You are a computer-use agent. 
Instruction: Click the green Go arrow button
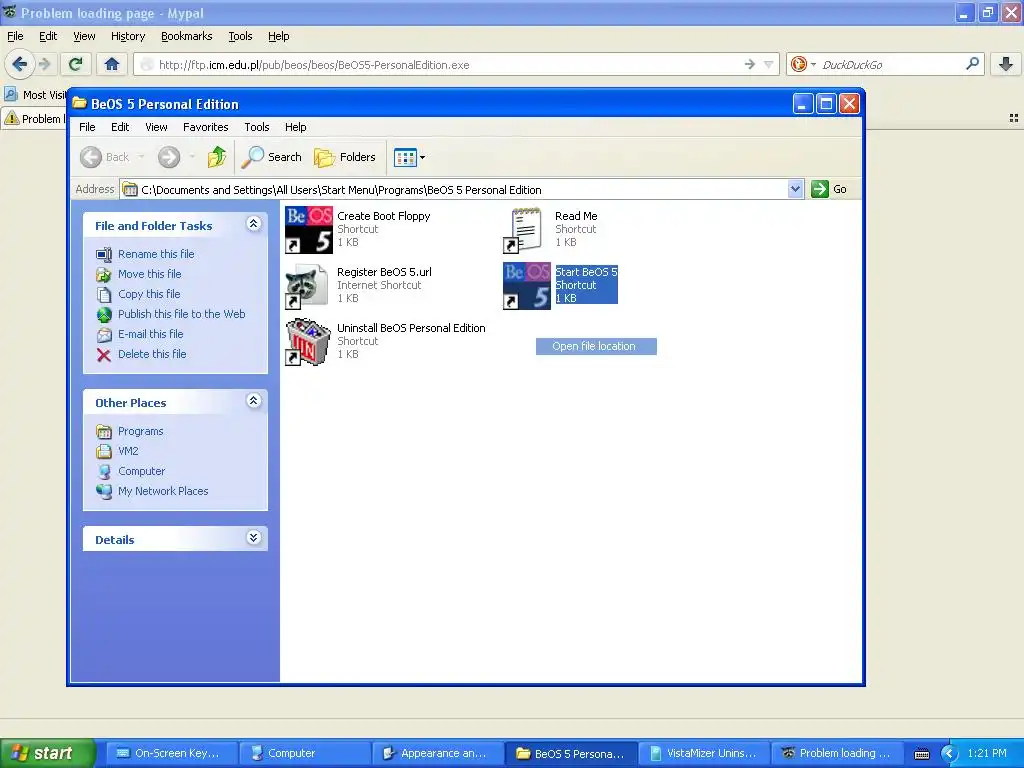(x=820, y=189)
